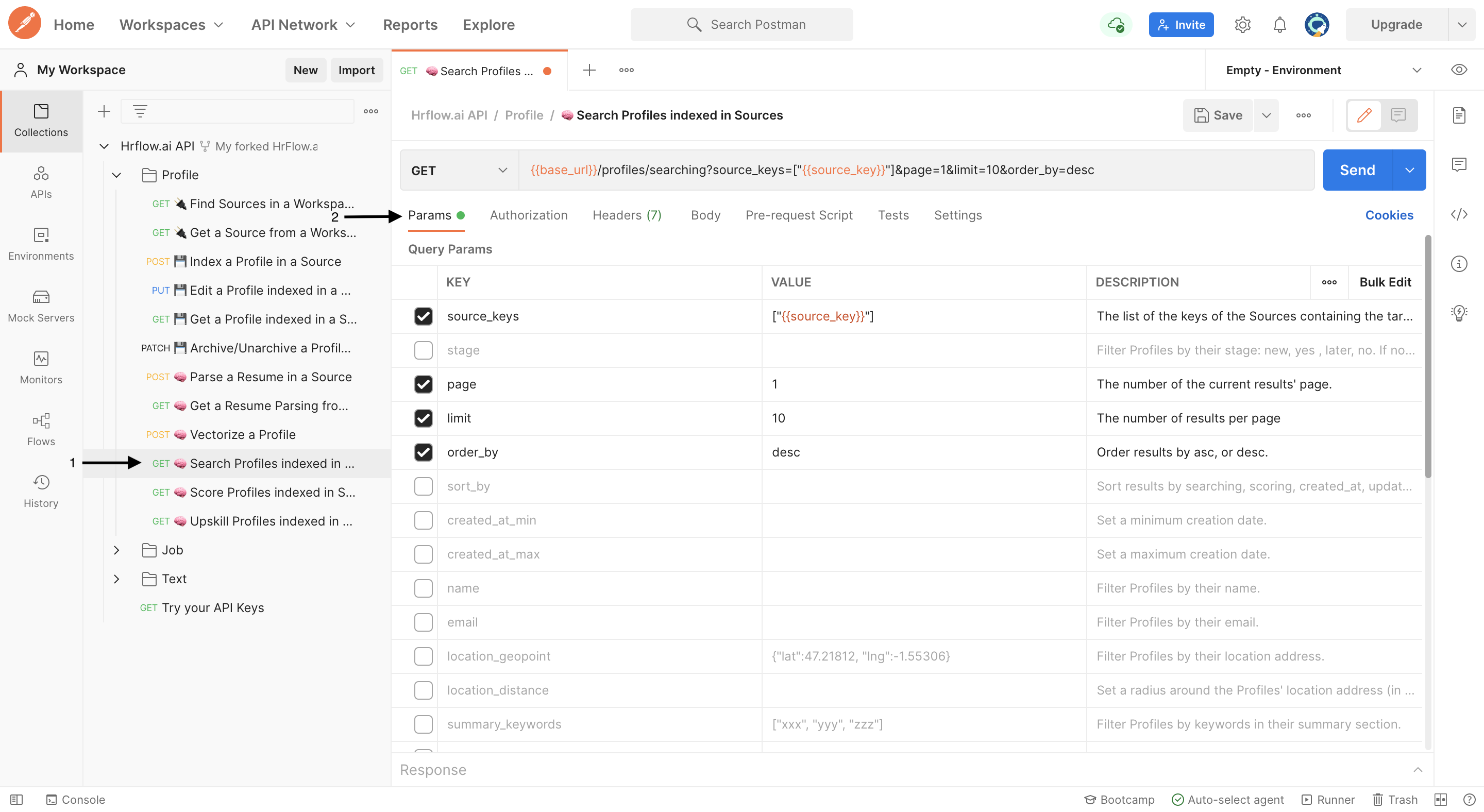Open the Environments sidebar panel
Screen dimensions: 1484x812
(41, 244)
